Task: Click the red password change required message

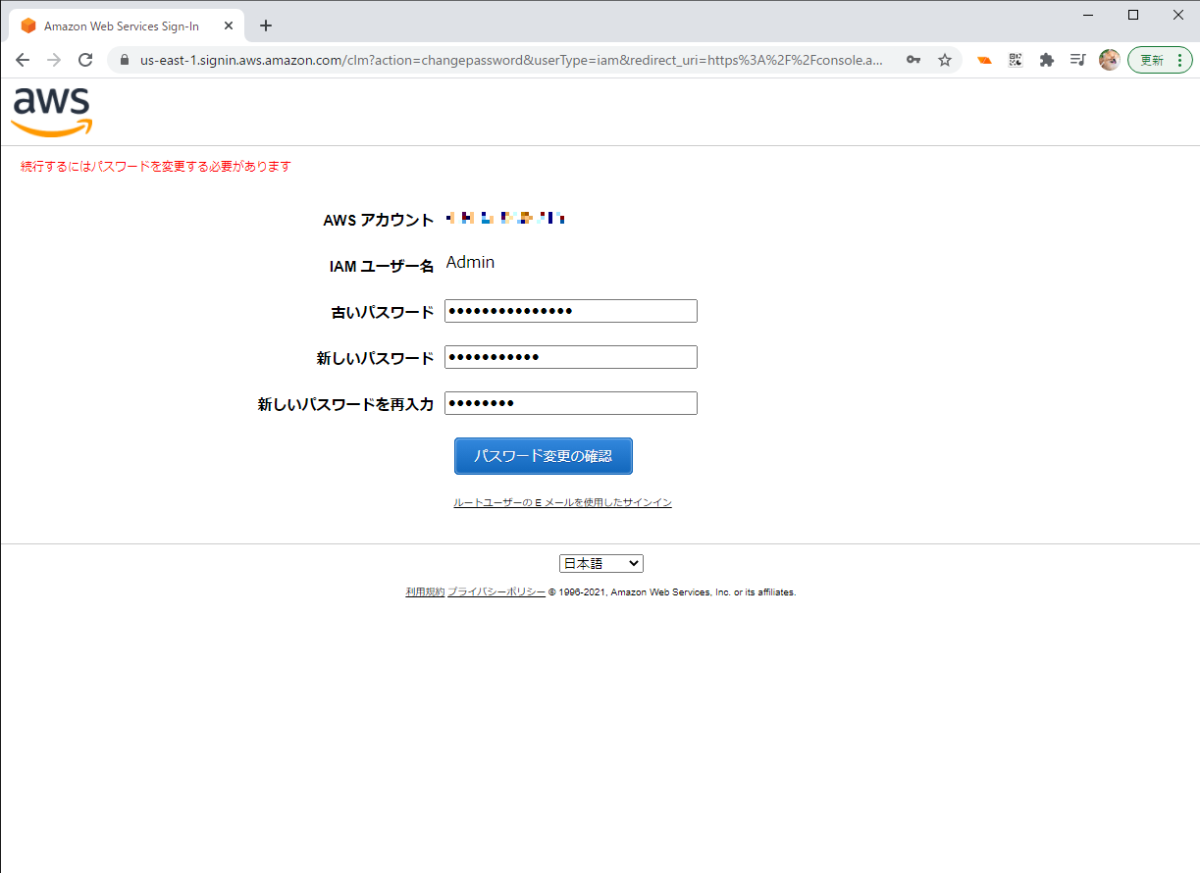Action: (156, 167)
